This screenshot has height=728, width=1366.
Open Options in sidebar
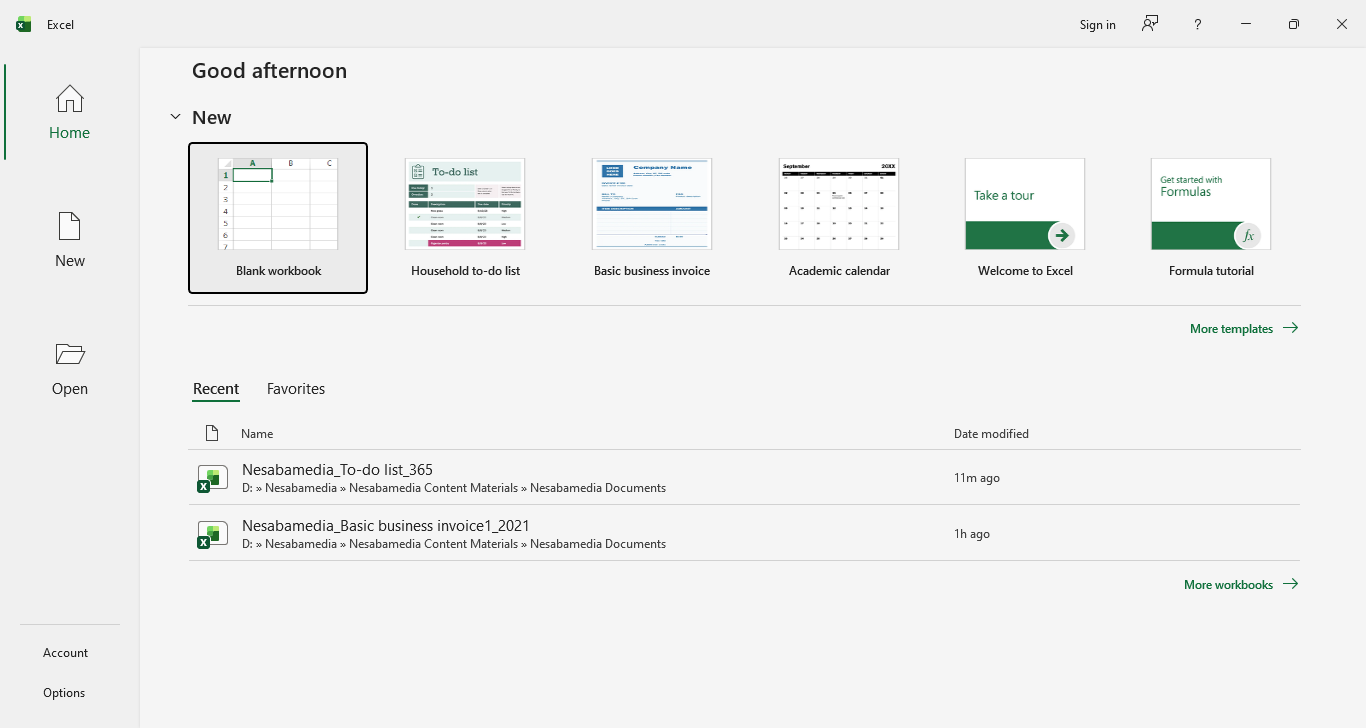[64, 692]
